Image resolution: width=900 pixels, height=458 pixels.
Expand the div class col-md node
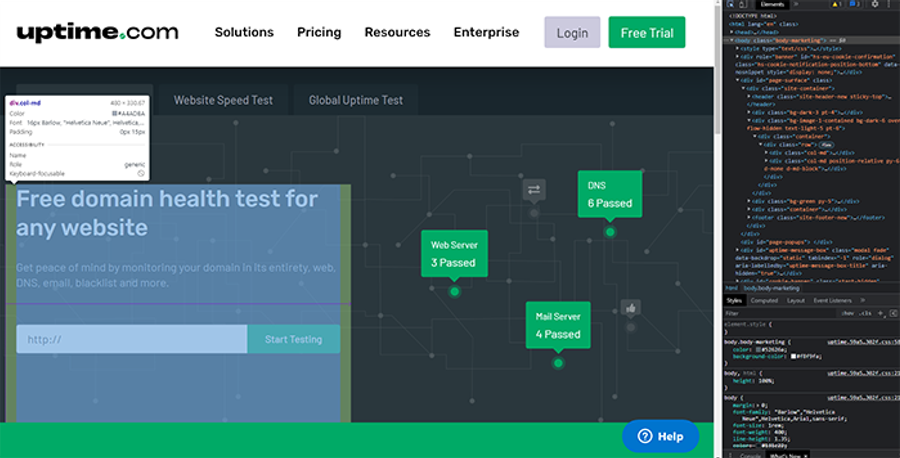pos(766,153)
